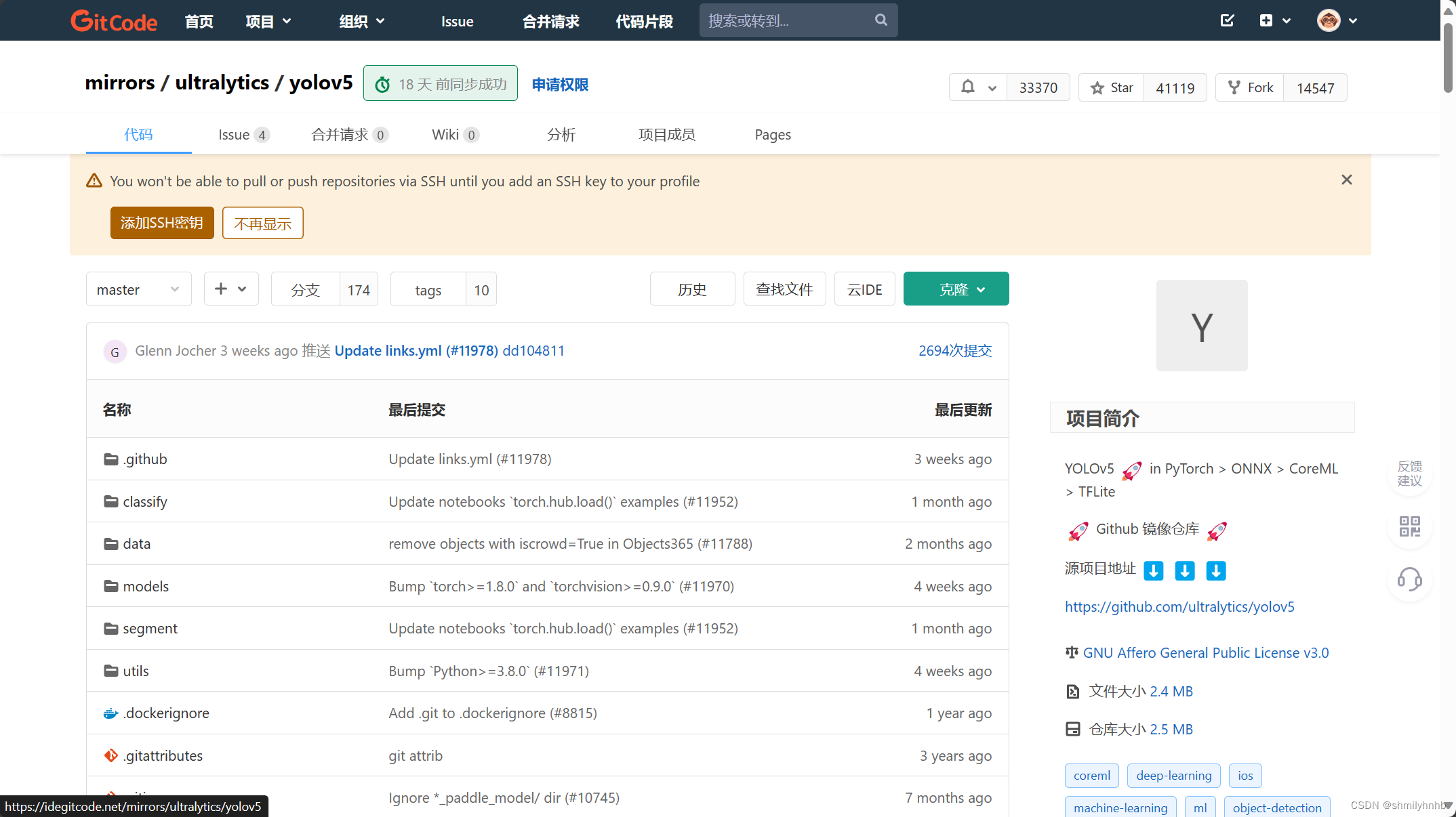Screen dimensions: 1456x817
Task: Open 代码片段 in the top navbar
Action: 644,21
